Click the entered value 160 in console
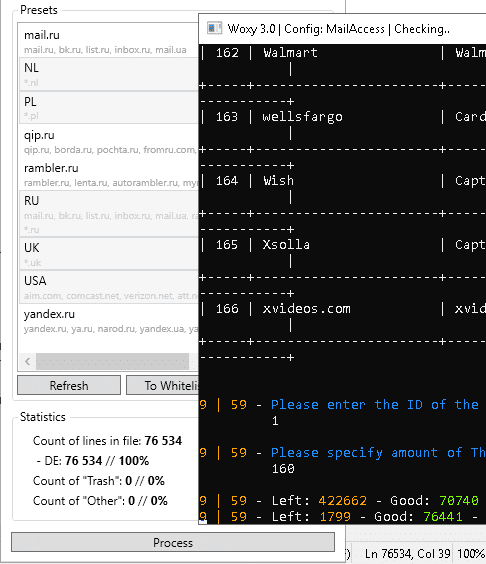 tap(283, 468)
